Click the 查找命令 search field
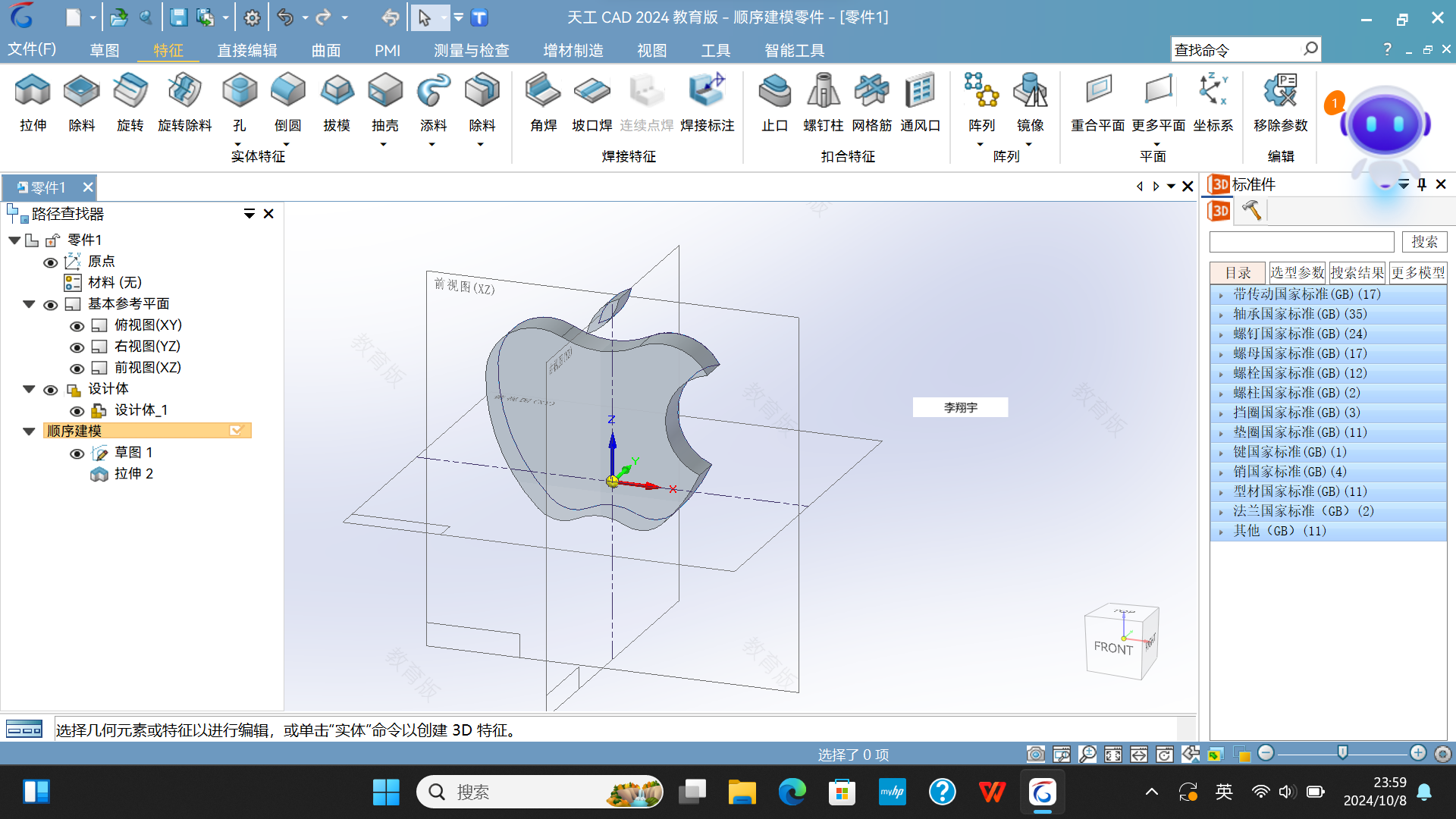 (x=1245, y=50)
